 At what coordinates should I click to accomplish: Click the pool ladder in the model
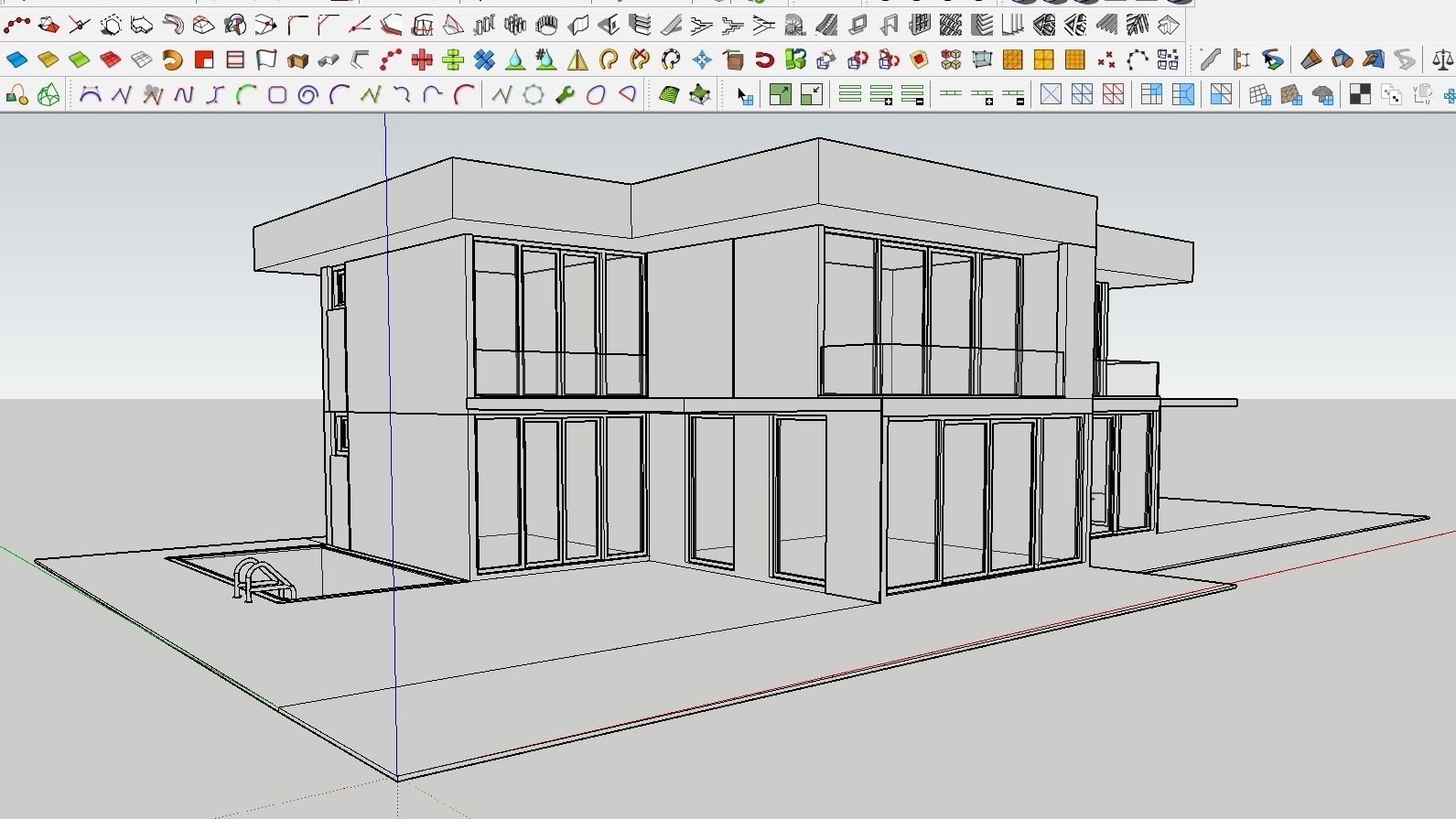264,581
